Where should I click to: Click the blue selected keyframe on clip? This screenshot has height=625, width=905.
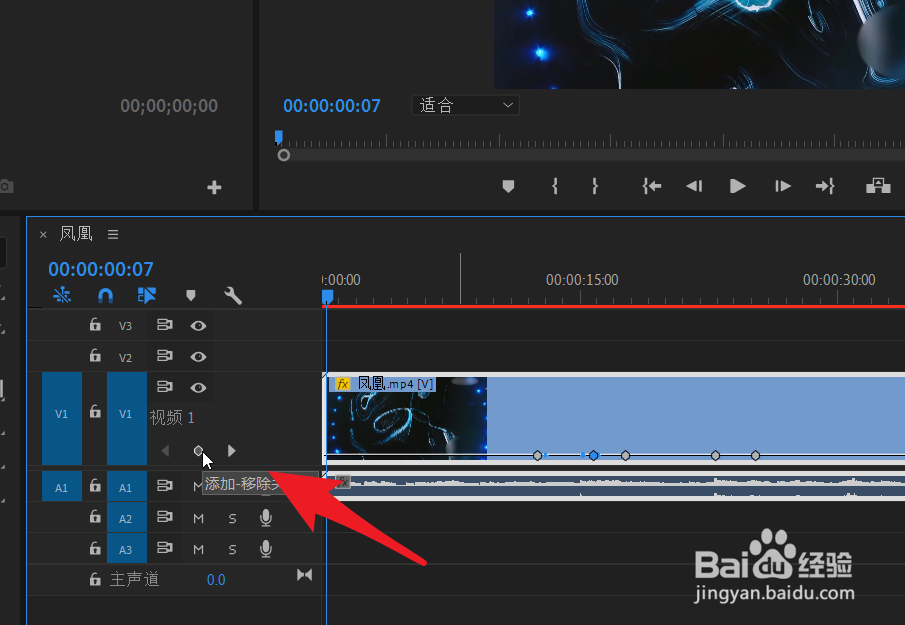[593, 456]
